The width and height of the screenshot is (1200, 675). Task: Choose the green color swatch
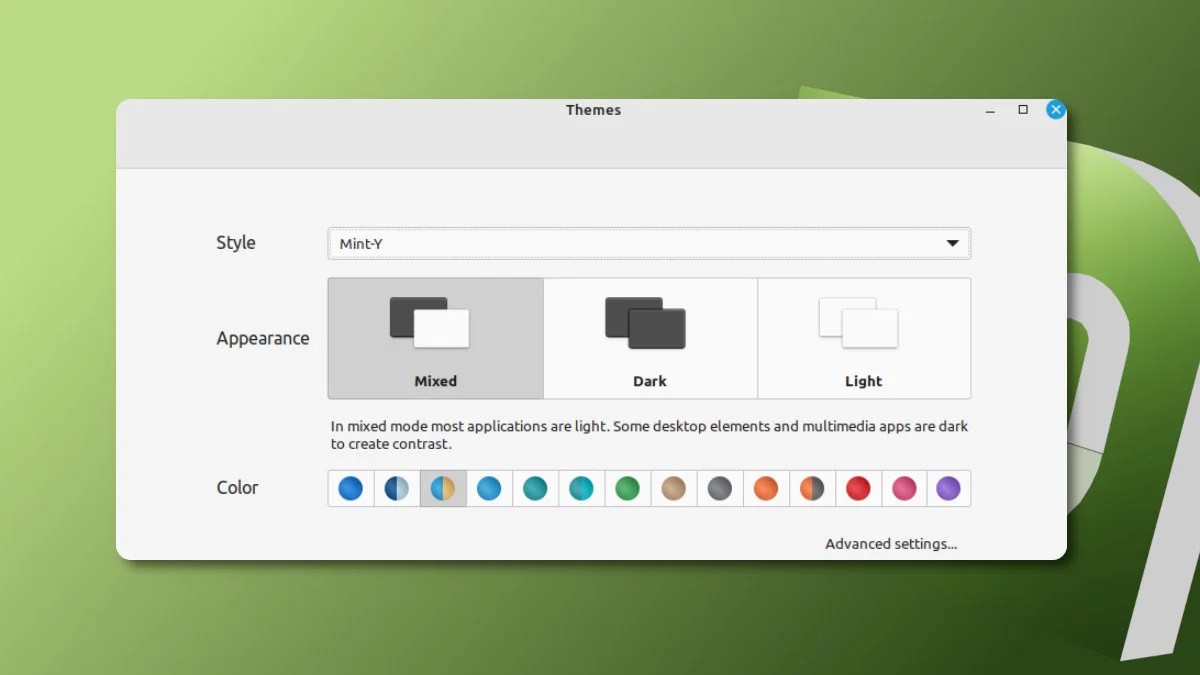[627, 488]
